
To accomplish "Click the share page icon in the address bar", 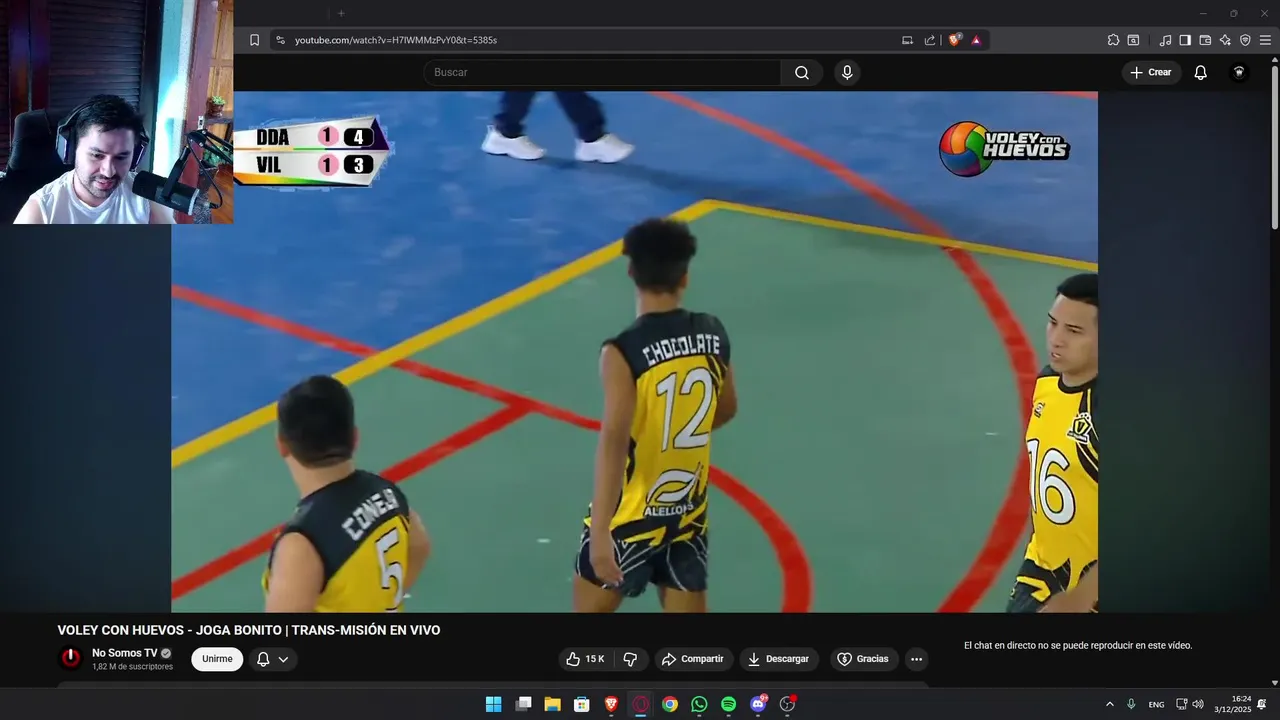I will (930, 40).
